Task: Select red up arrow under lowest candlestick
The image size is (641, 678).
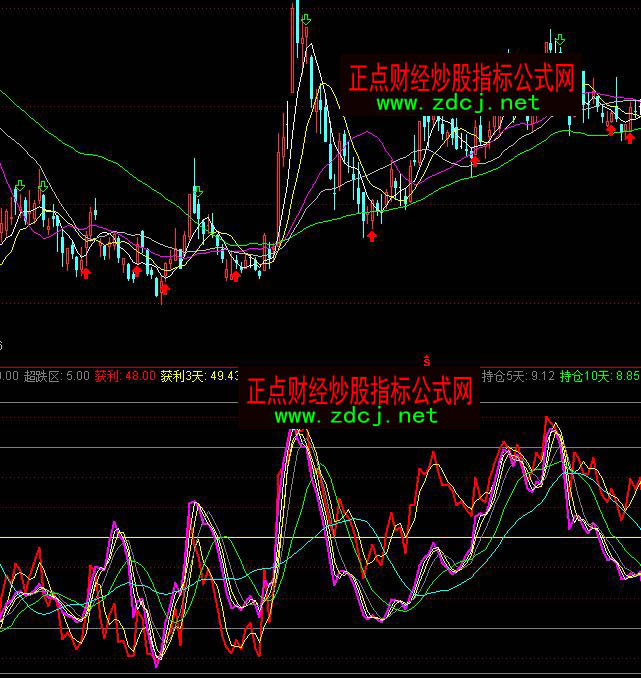Action: [164, 289]
